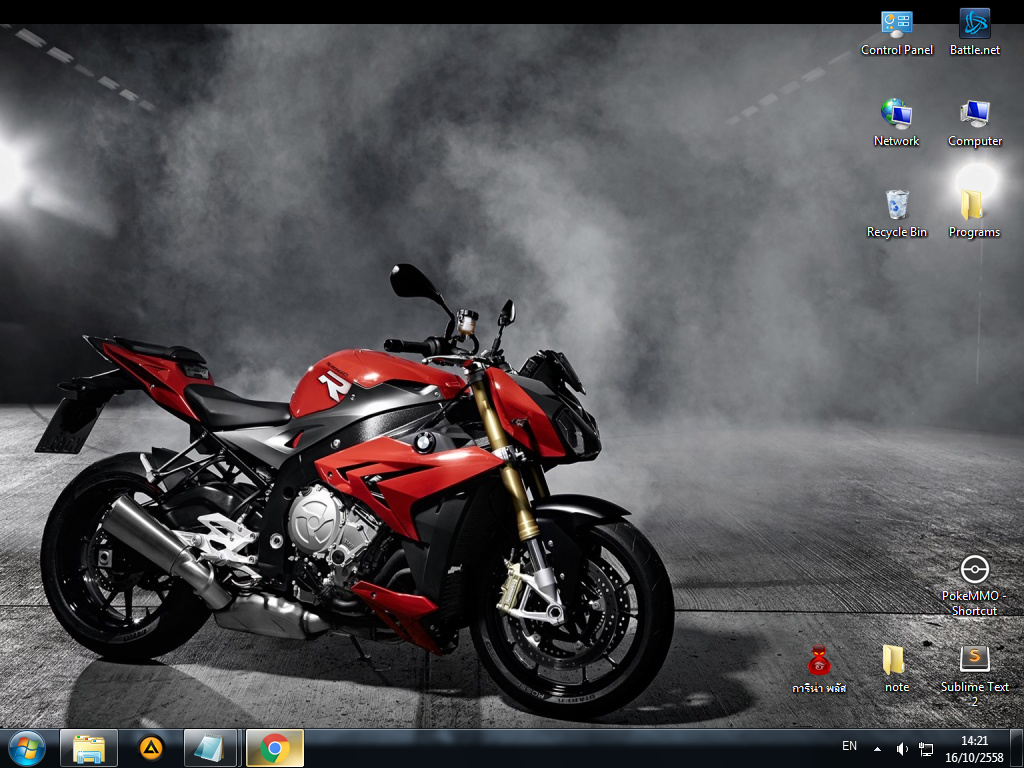Open the Control Panel desktop icon
This screenshot has width=1024, height=768.
pos(897,33)
